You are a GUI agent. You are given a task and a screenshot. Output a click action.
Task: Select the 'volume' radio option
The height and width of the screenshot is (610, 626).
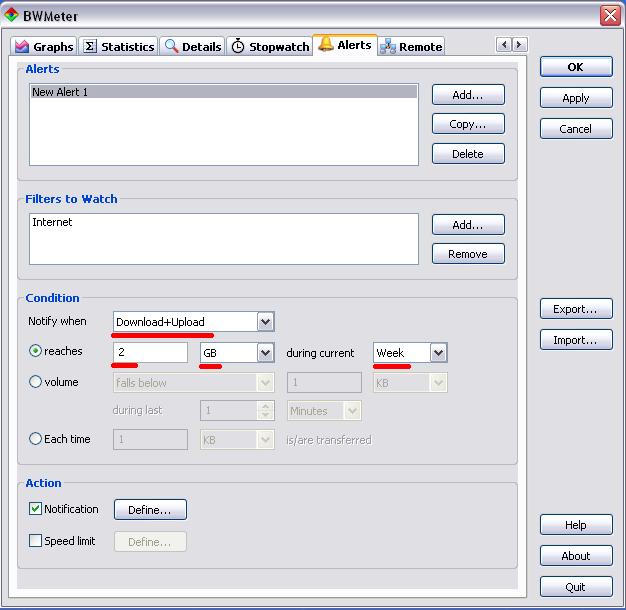coord(36,381)
